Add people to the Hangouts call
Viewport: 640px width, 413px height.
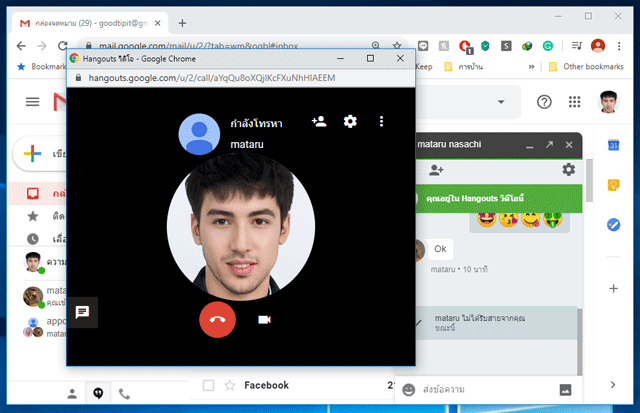319,121
